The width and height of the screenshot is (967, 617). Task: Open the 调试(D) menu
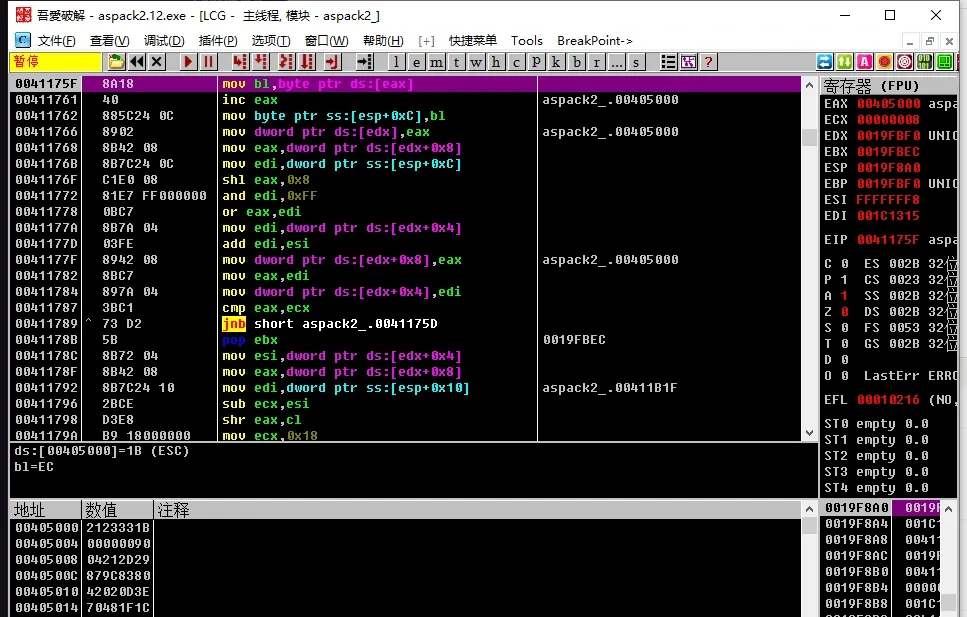(164, 41)
